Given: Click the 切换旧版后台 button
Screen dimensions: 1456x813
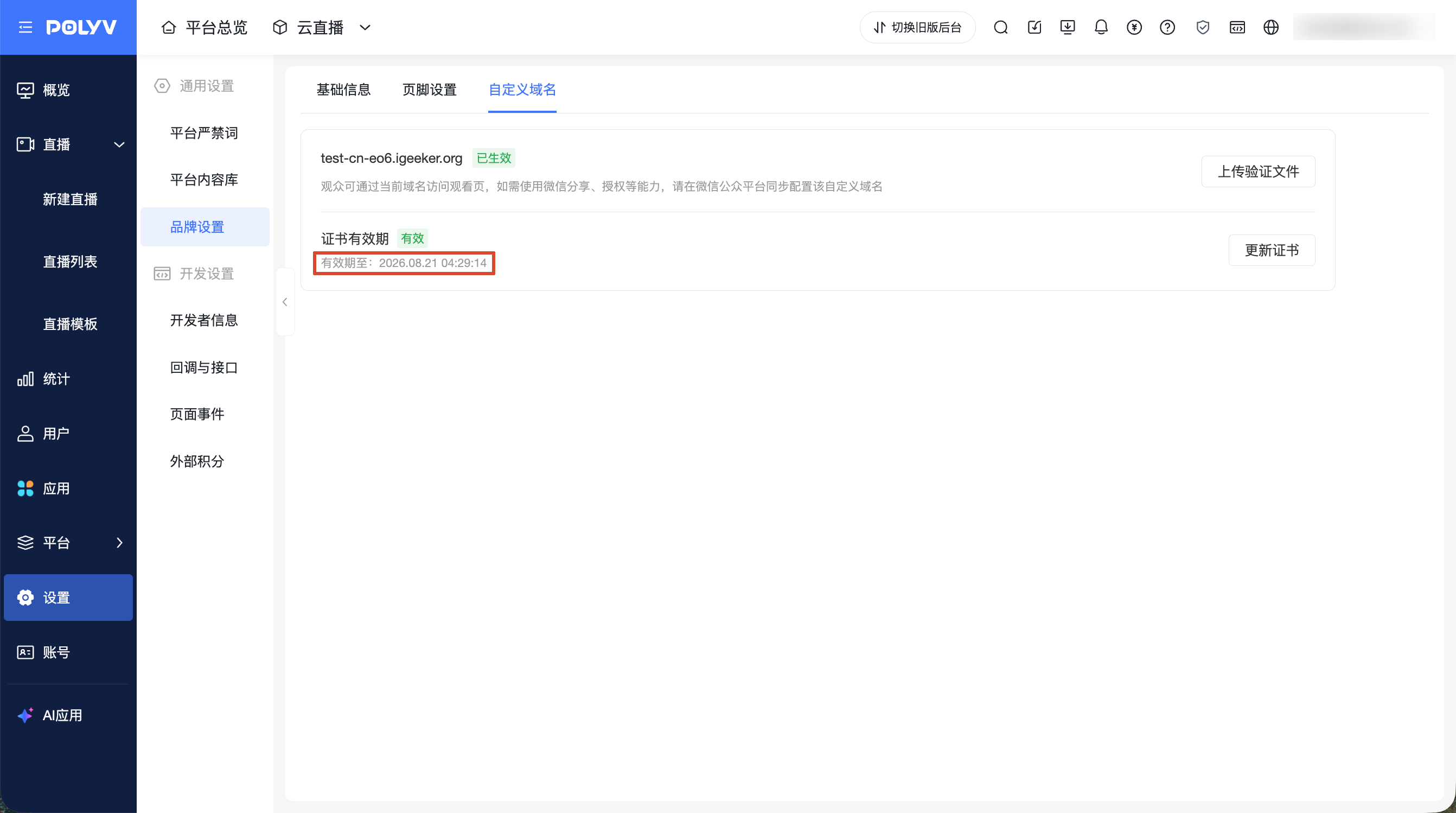Looking at the screenshot, I should [x=917, y=27].
